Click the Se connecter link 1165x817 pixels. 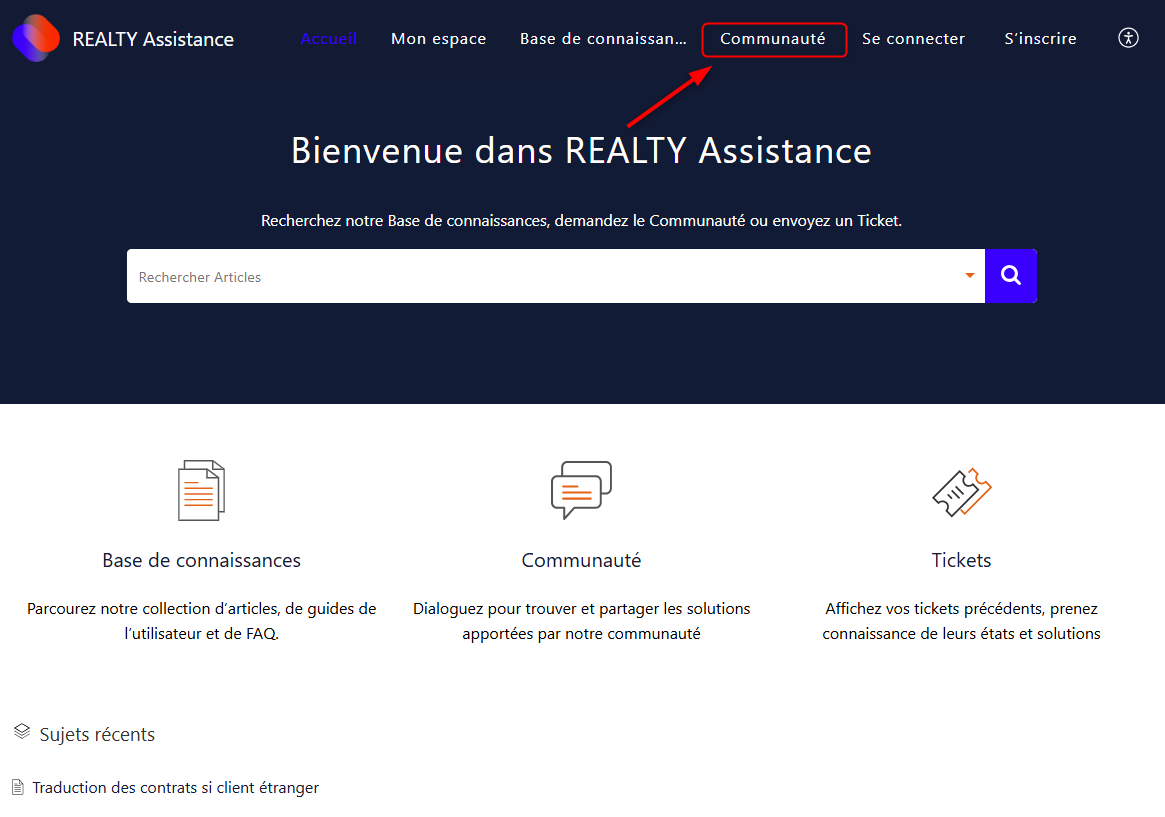click(x=913, y=39)
